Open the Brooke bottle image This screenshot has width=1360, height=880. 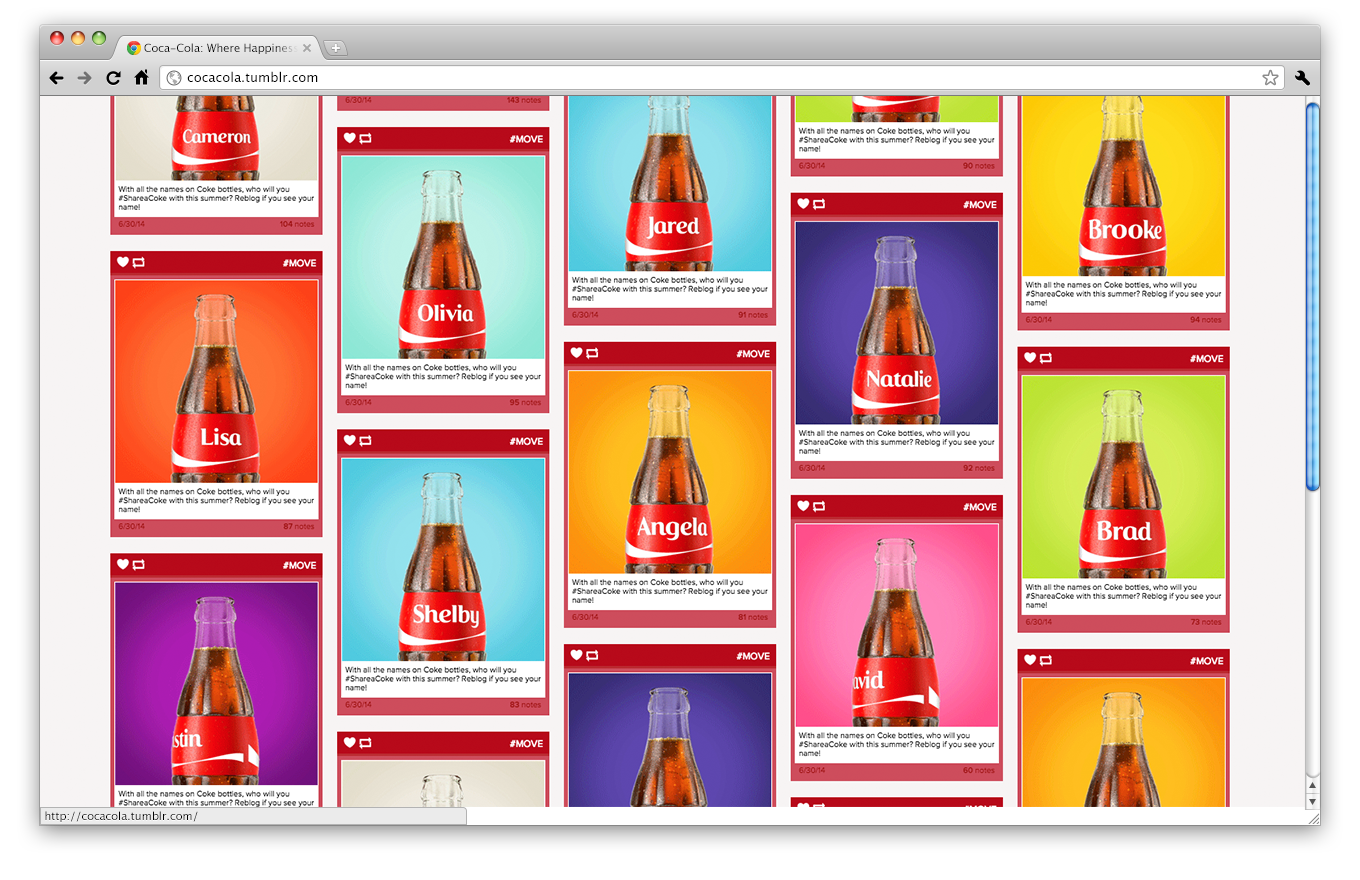point(1124,186)
